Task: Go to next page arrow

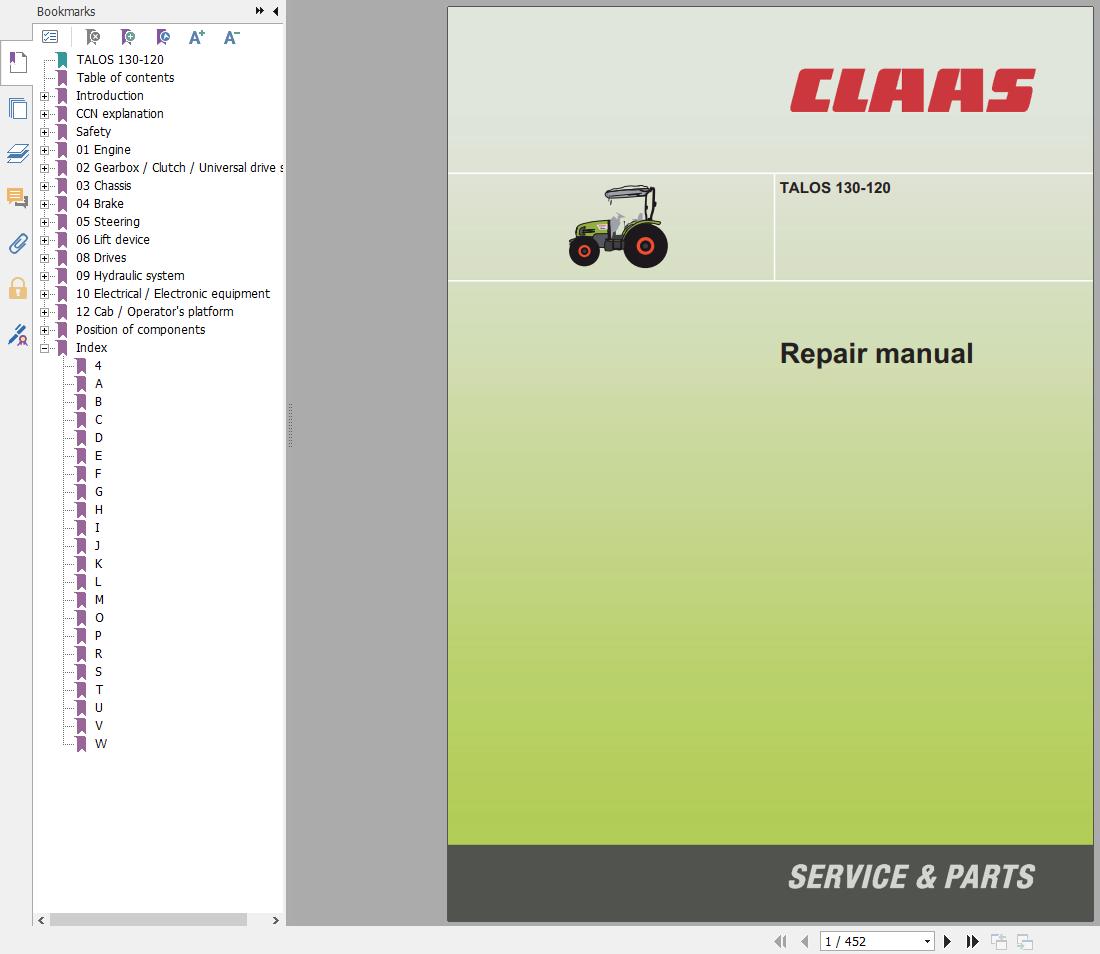Action: coord(947,941)
